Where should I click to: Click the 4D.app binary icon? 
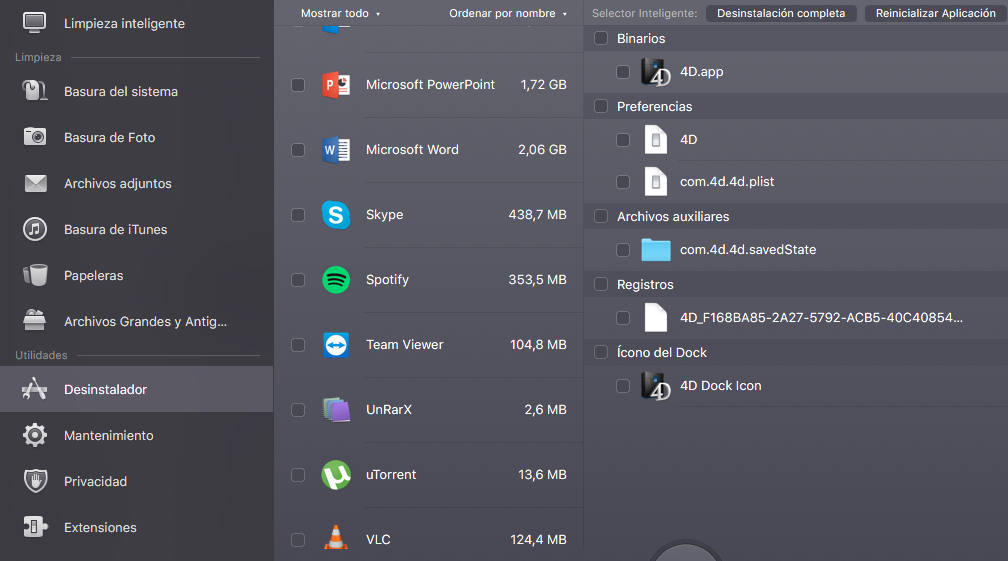[656, 72]
